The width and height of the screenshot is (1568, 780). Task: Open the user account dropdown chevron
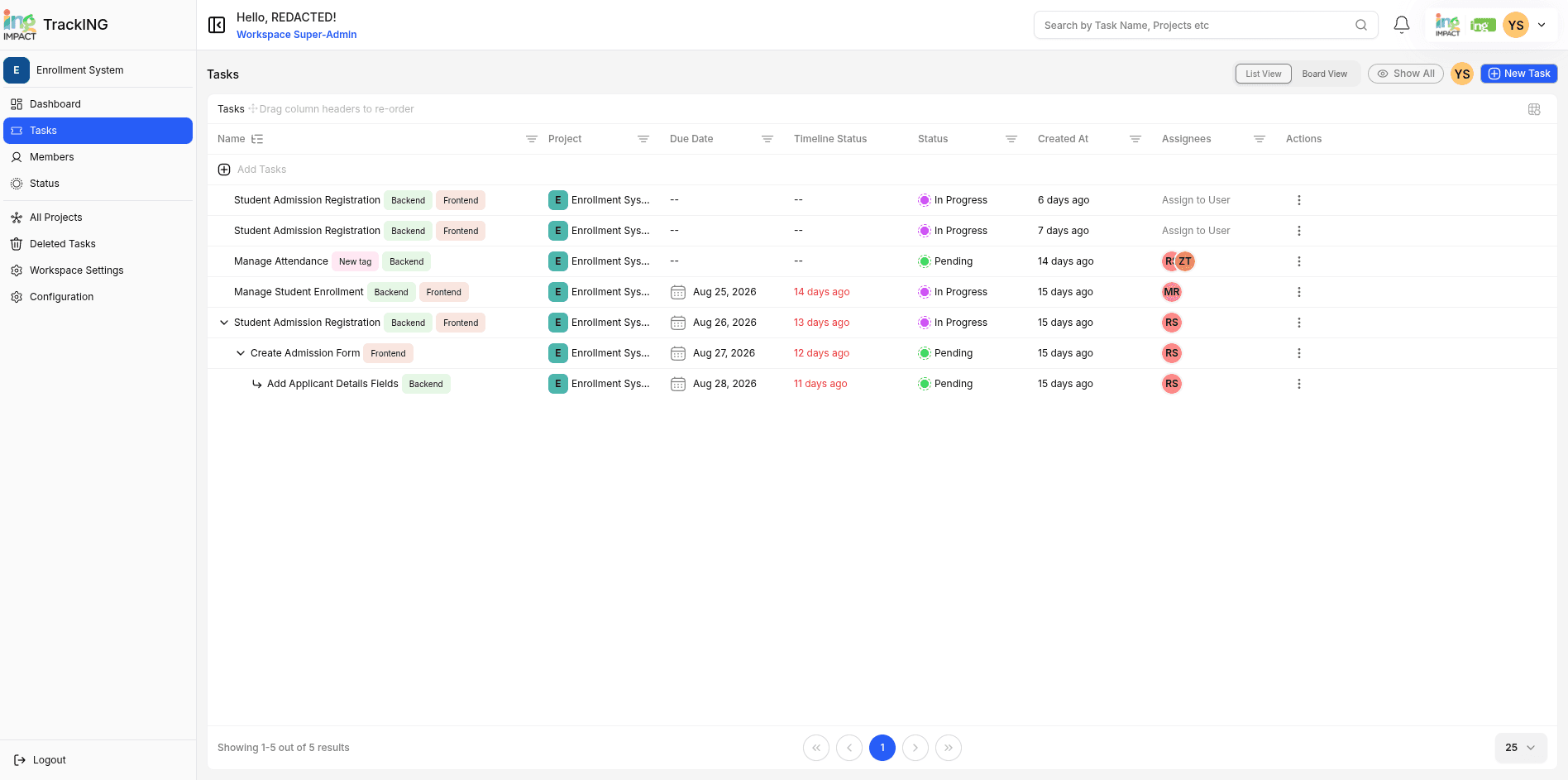1542,25
